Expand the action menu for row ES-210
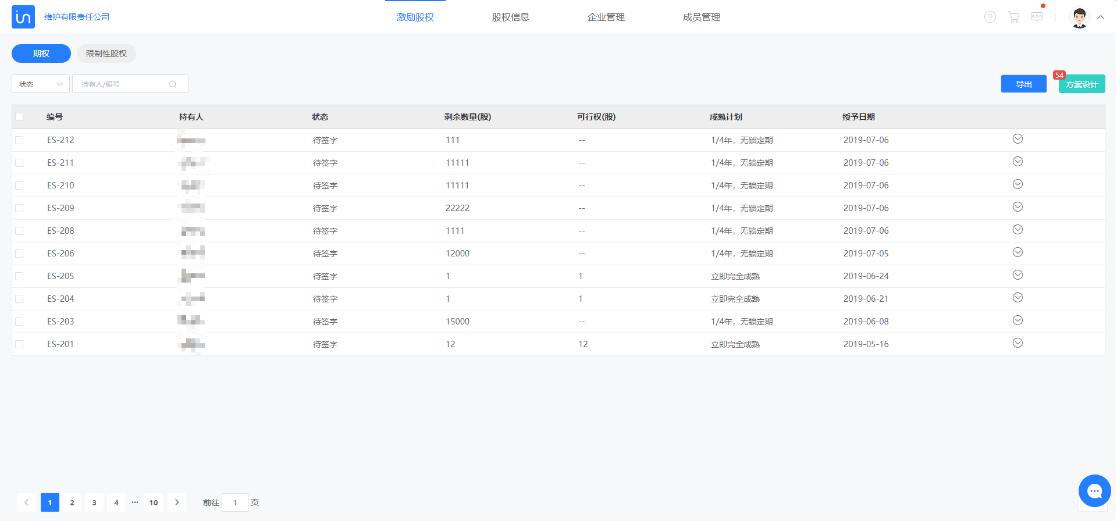This screenshot has height=521, width=1117. (1018, 184)
